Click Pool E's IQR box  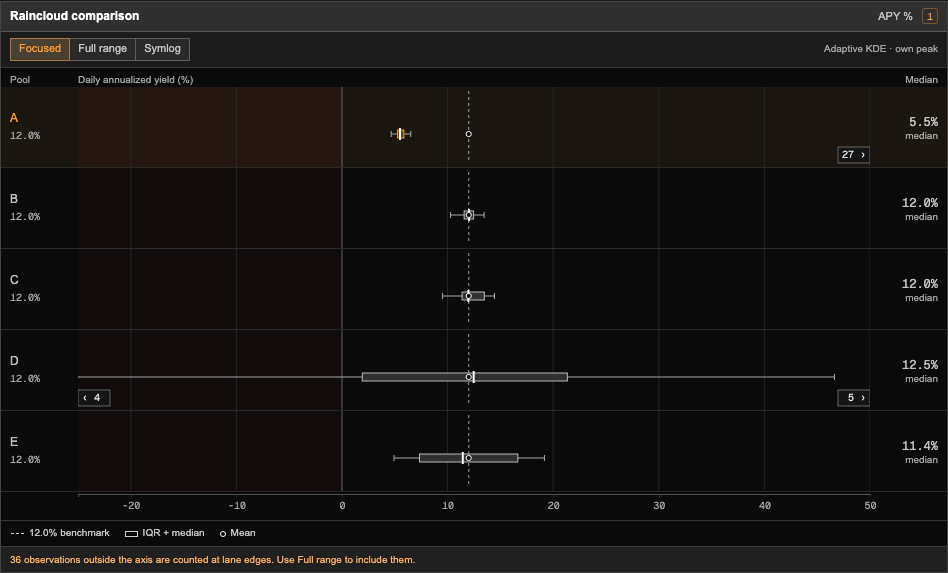tap(469, 458)
